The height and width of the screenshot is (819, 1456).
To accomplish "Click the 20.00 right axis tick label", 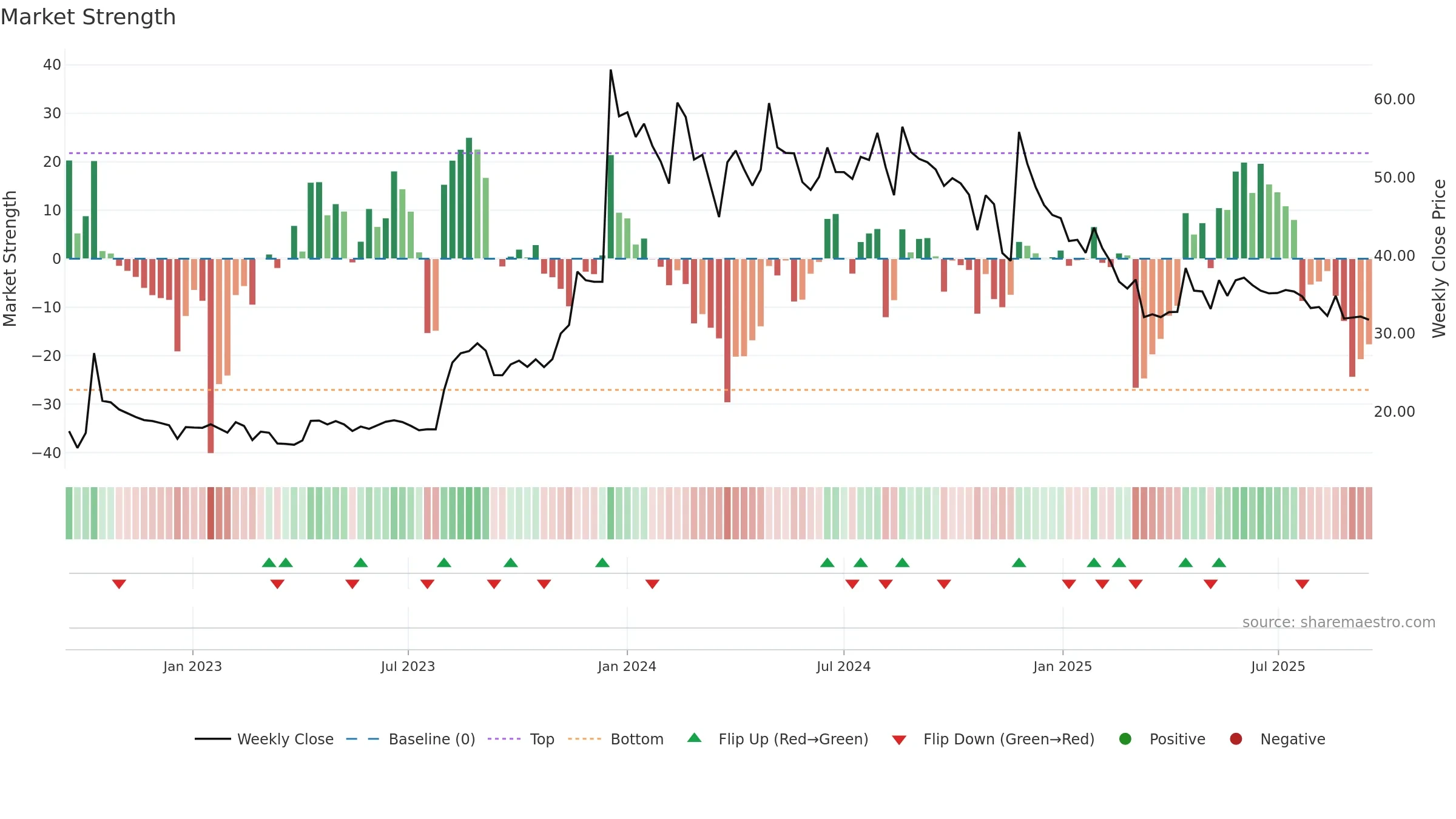I will (1394, 411).
